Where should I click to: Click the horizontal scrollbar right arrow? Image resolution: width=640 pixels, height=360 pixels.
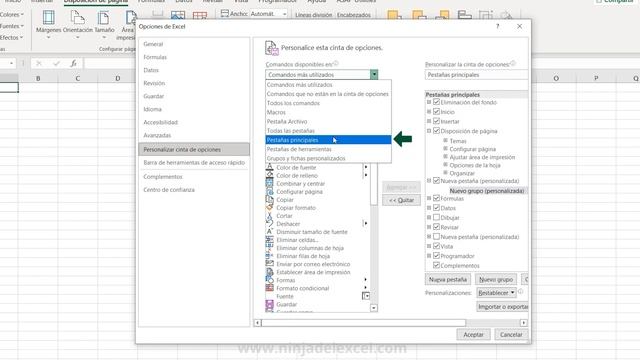[x=524, y=323]
